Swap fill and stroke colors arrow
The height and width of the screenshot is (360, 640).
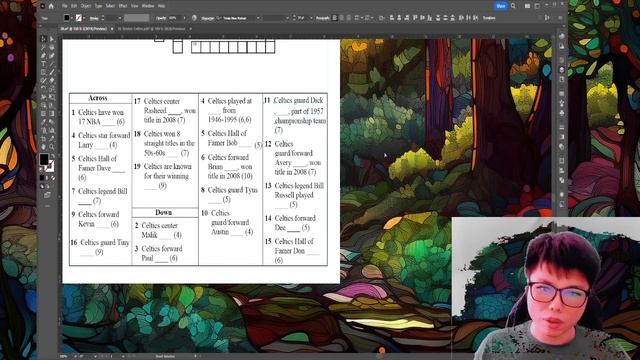(x=52, y=156)
